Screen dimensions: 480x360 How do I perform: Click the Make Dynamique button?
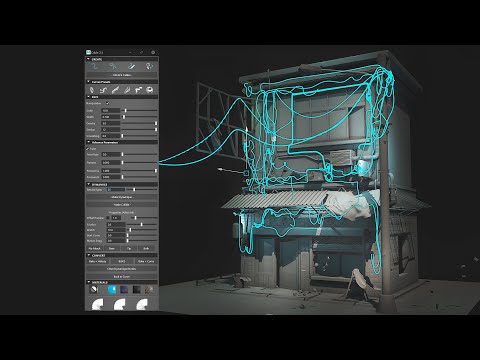[x=122, y=197]
